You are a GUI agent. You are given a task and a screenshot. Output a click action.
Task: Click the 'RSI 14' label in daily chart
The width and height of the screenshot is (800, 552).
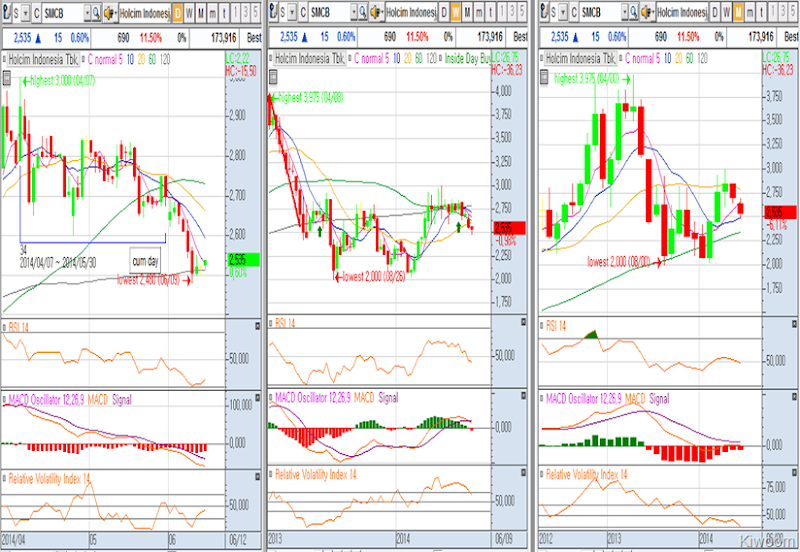[19, 327]
